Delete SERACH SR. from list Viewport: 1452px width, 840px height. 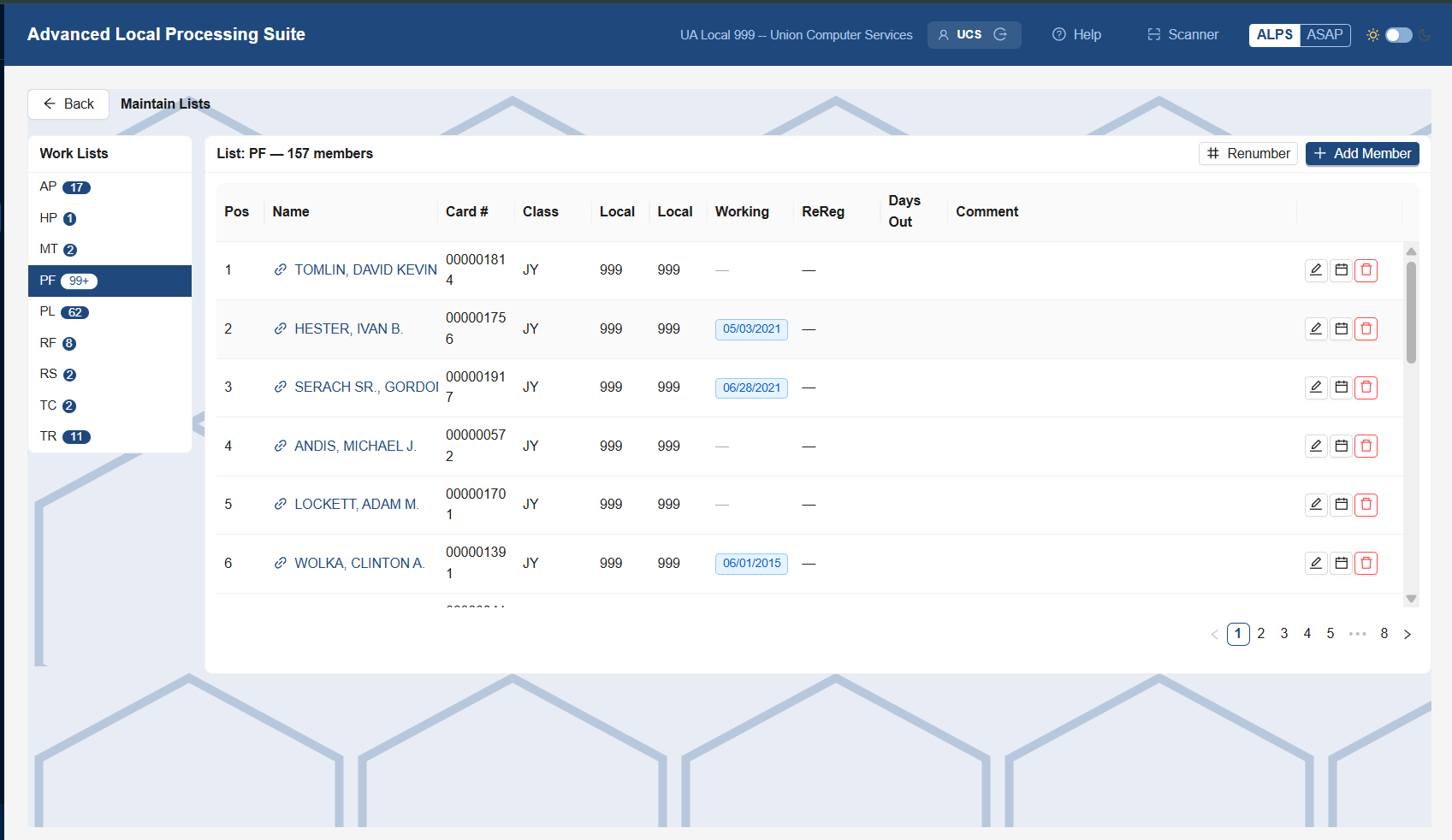[1366, 387]
